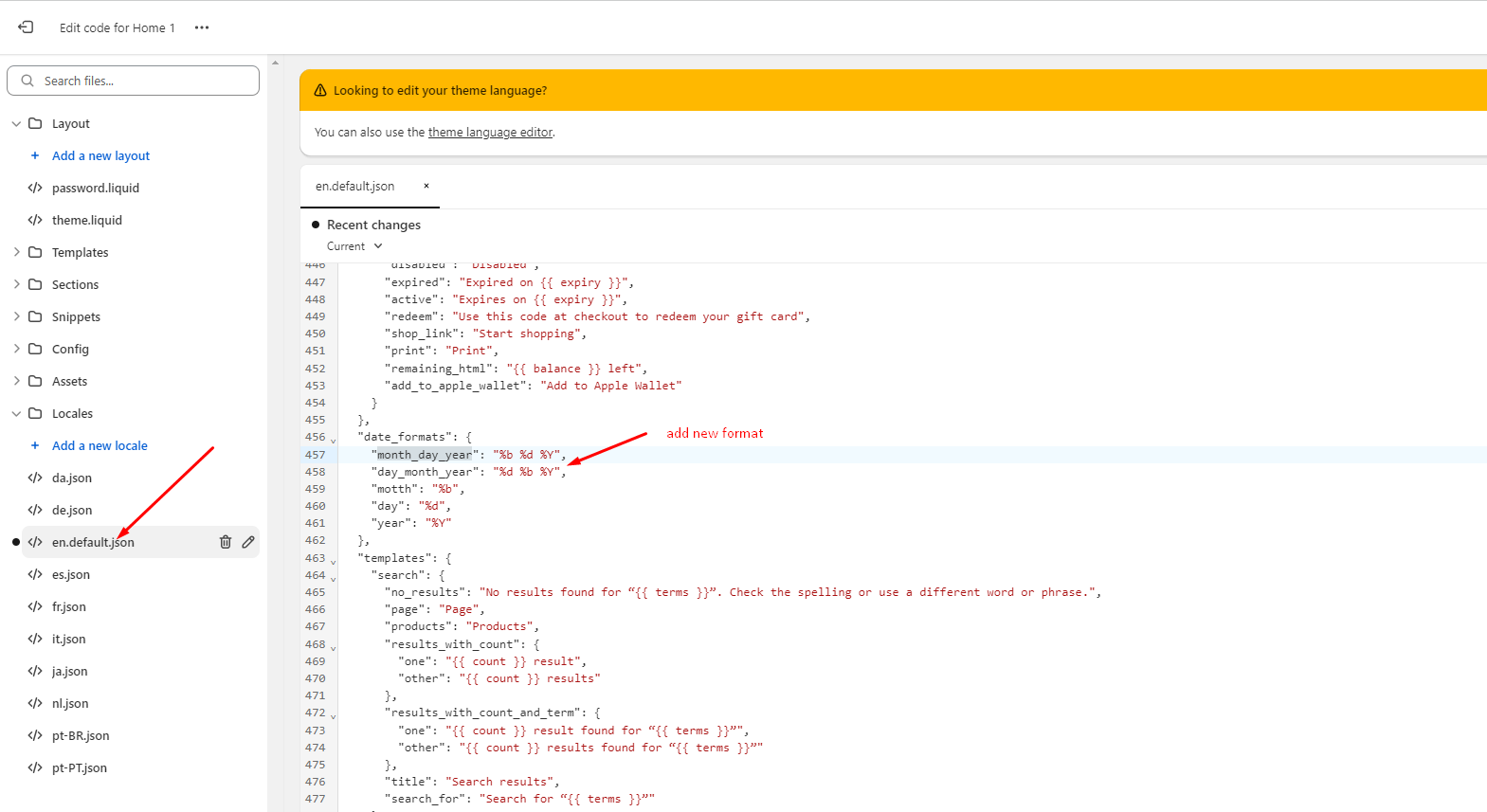Image resolution: width=1487 pixels, height=812 pixels.
Task: Click the Layout folder icon
Action: (35, 123)
